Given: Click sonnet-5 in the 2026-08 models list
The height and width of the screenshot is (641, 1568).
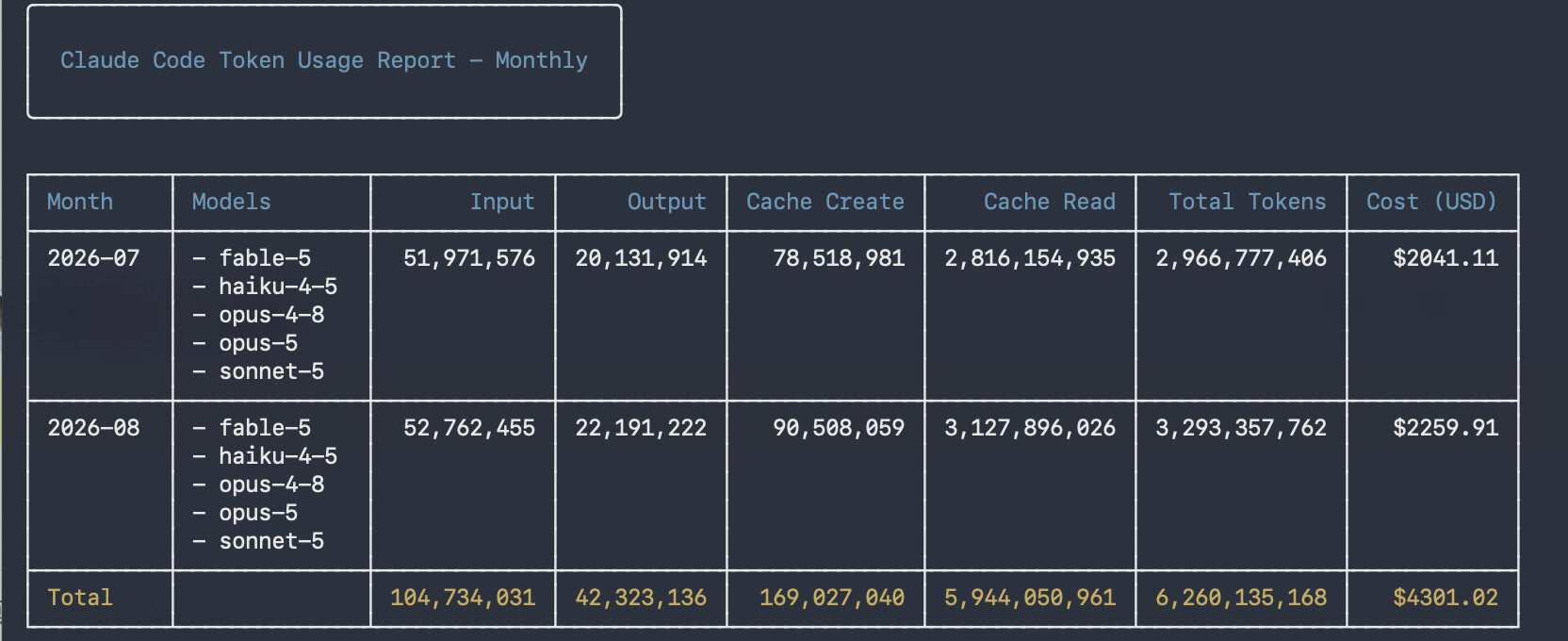Looking at the screenshot, I should [271, 541].
